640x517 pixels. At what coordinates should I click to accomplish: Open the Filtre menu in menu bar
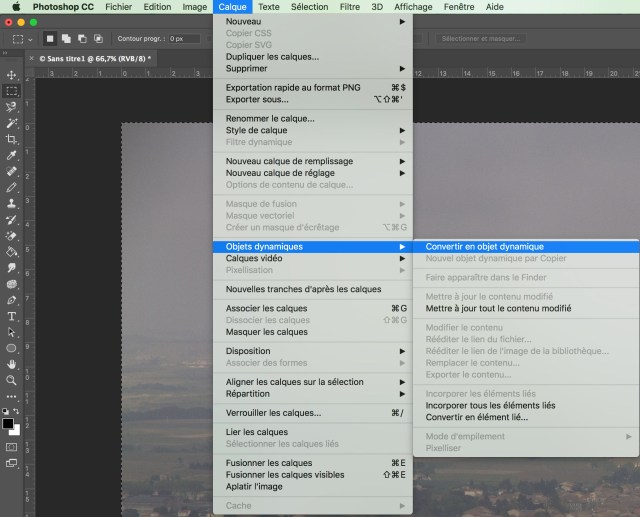[x=349, y=6]
